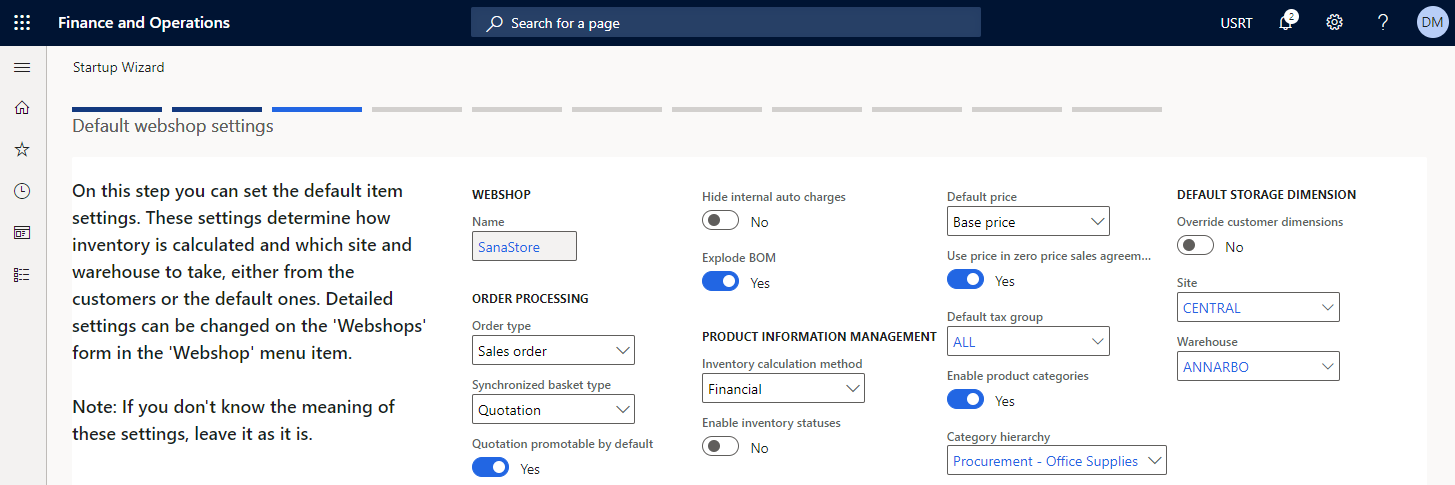The width and height of the screenshot is (1455, 485).
Task: Toggle Explode BOM switch
Action: point(721,282)
